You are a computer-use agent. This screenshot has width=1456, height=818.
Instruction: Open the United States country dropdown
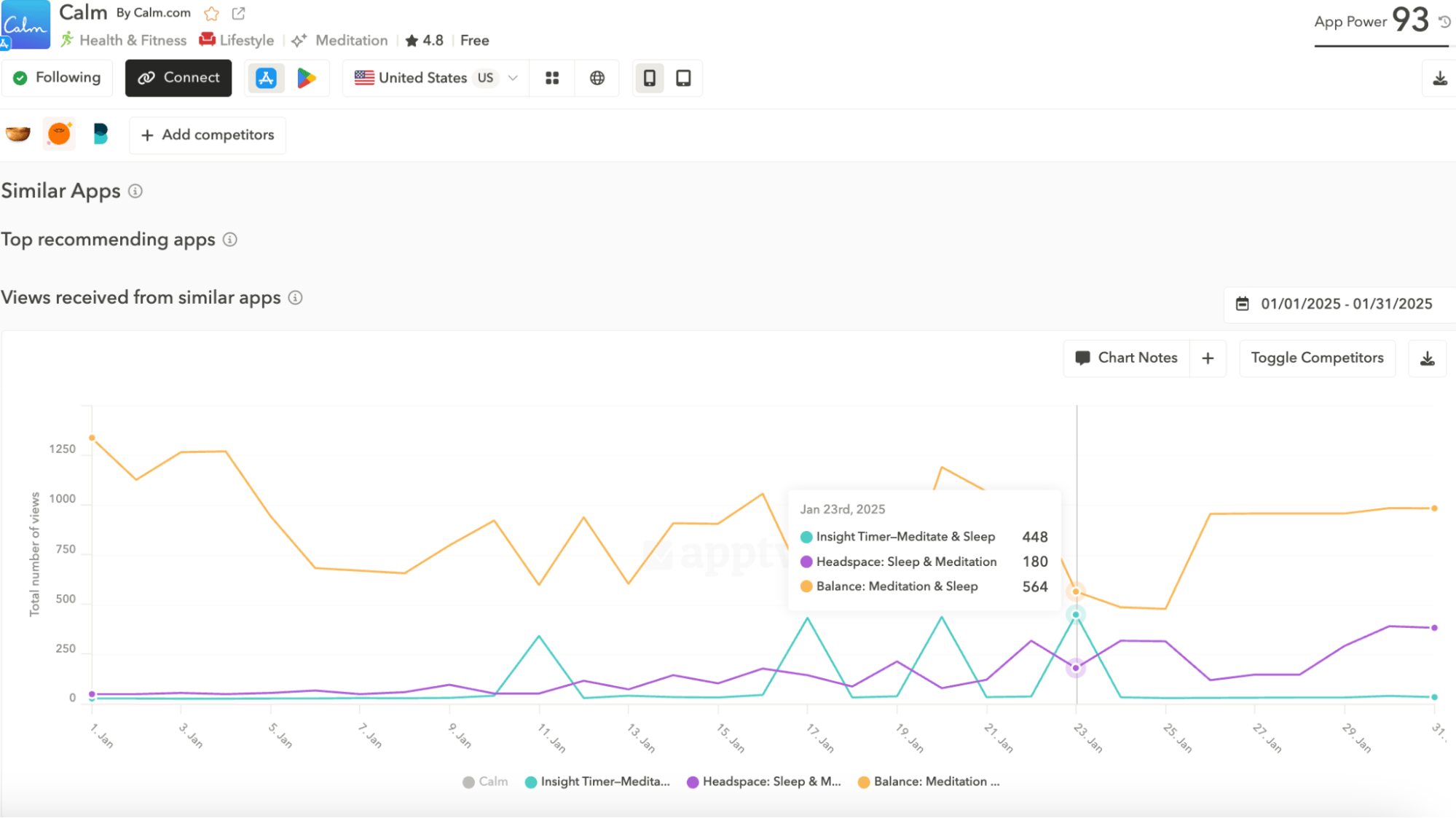point(433,78)
